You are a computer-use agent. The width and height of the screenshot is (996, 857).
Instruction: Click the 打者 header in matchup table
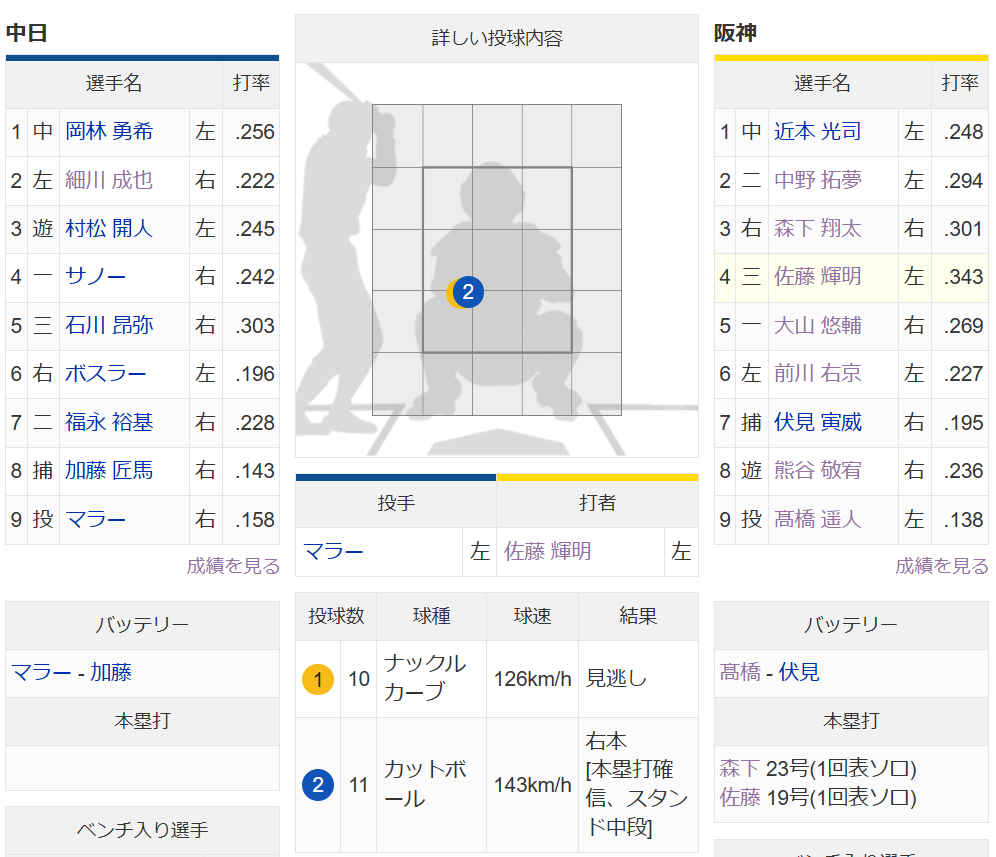(x=597, y=504)
